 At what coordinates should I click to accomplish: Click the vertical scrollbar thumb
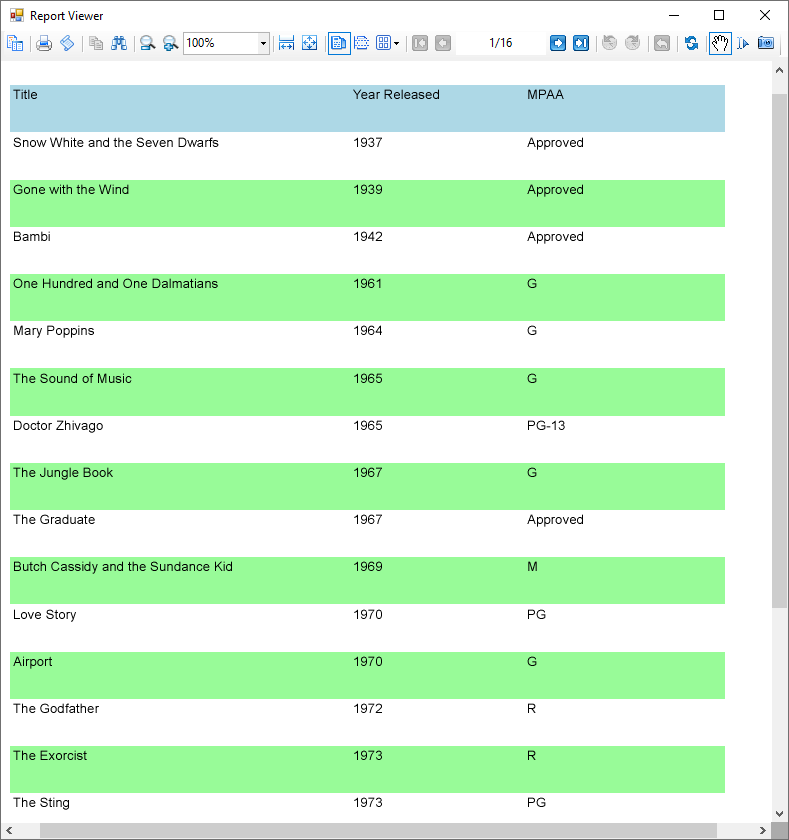pyautogui.click(x=779, y=350)
